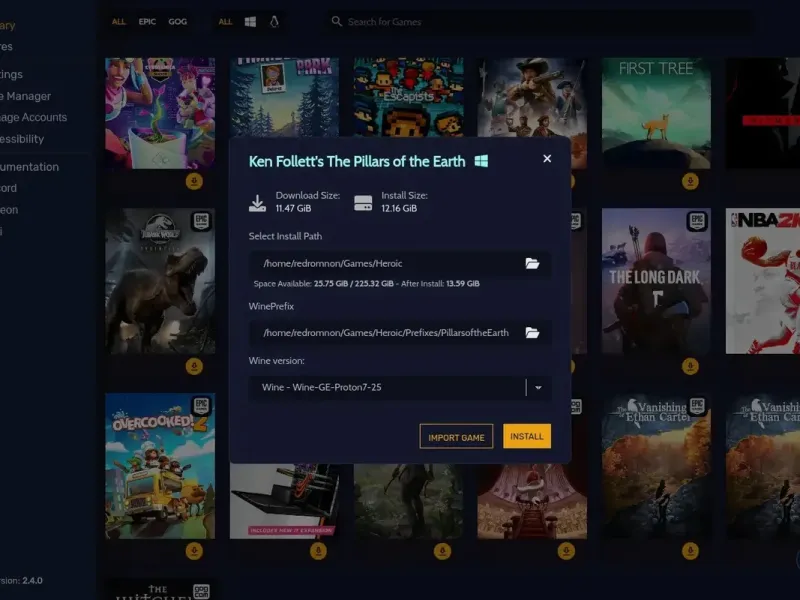
Task: Download icon under Overcooked! 2
Action: pos(194,551)
